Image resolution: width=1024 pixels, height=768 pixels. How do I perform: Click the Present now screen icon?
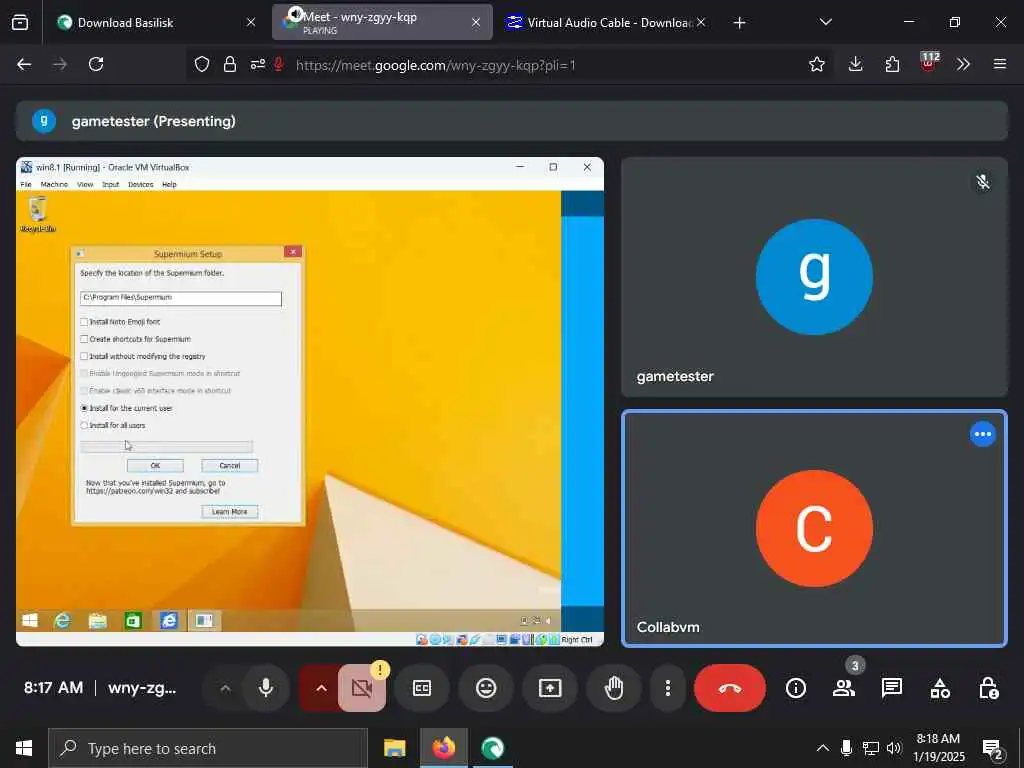550,688
